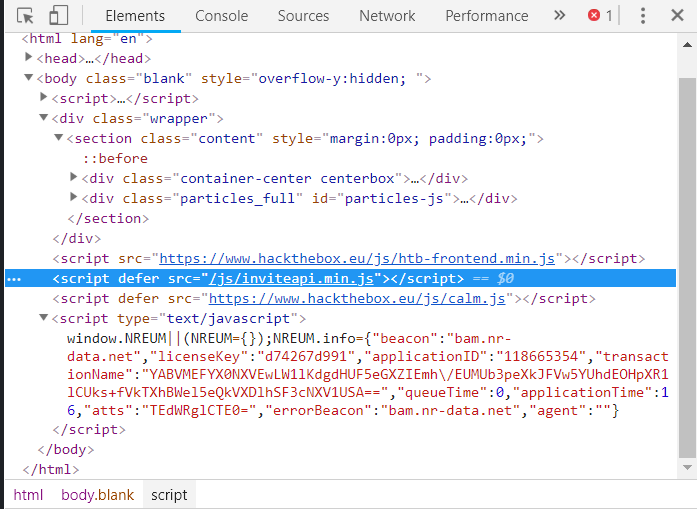The height and width of the screenshot is (509, 697).
Task: Open the DevTools three-dot options menu
Action: coord(643,16)
